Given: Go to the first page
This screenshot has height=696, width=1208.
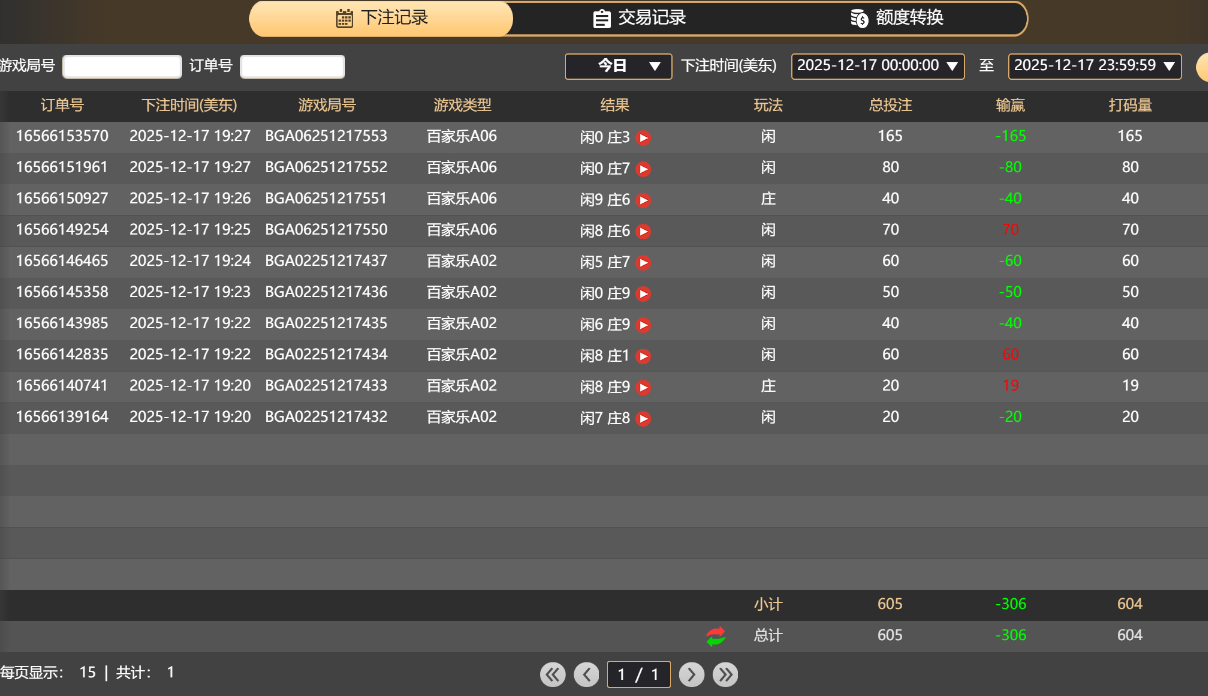Looking at the screenshot, I should click(553, 675).
